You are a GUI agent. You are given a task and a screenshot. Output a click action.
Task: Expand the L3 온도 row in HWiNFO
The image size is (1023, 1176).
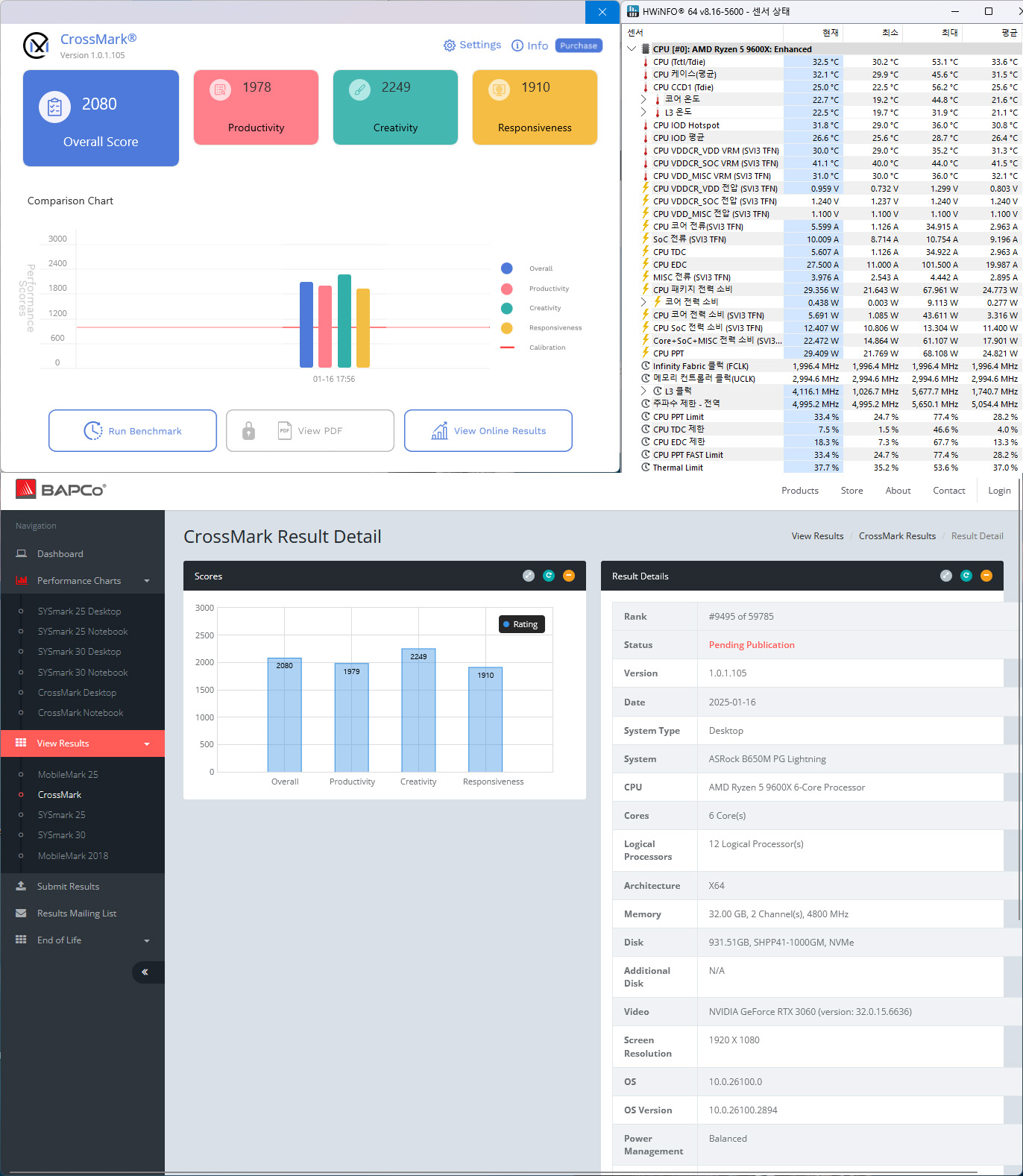[x=643, y=112]
